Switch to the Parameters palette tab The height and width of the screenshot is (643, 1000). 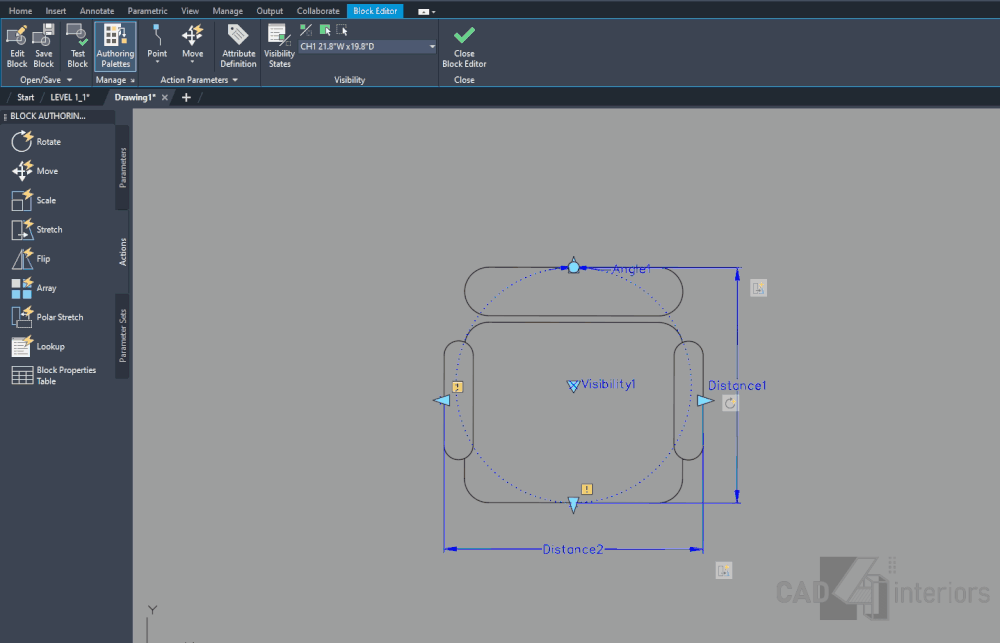[x=122, y=168]
